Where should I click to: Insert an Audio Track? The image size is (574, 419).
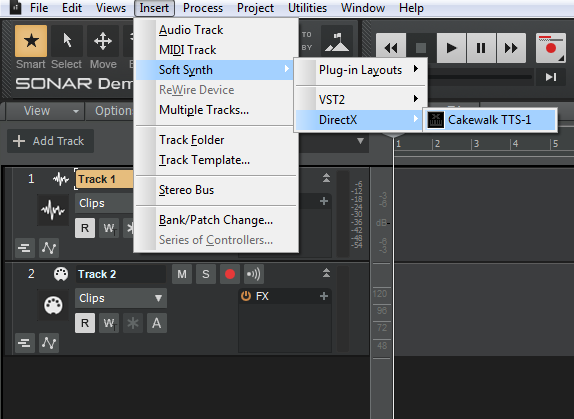(x=216, y=30)
